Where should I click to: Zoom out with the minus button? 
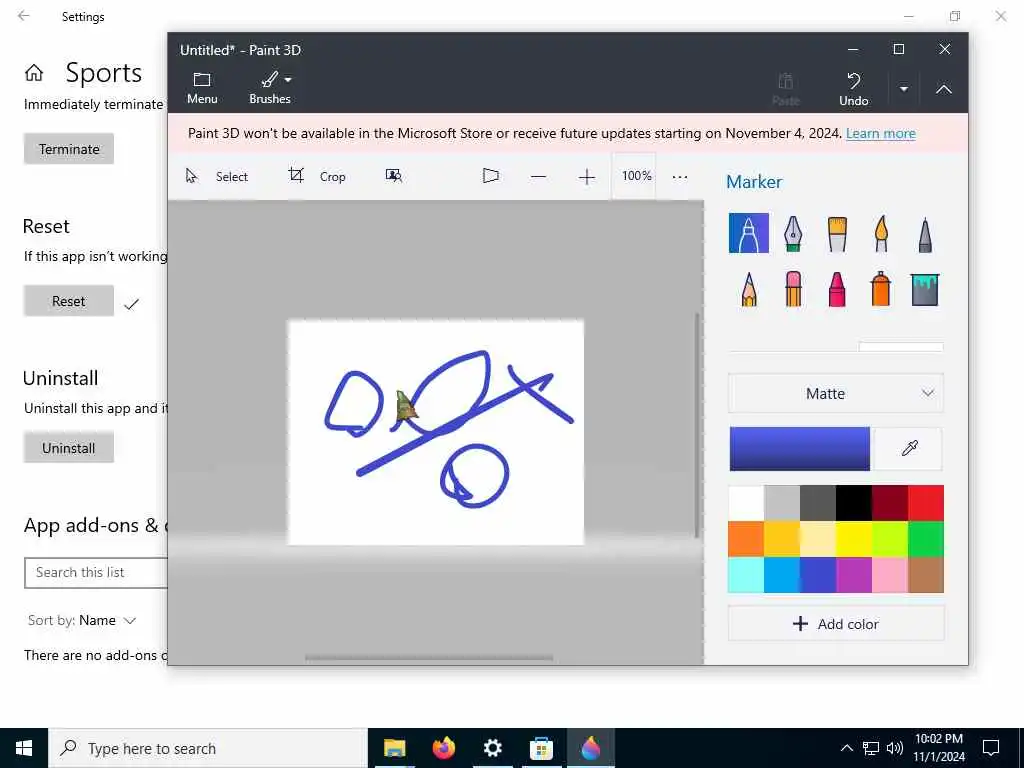[x=538, y=176]
